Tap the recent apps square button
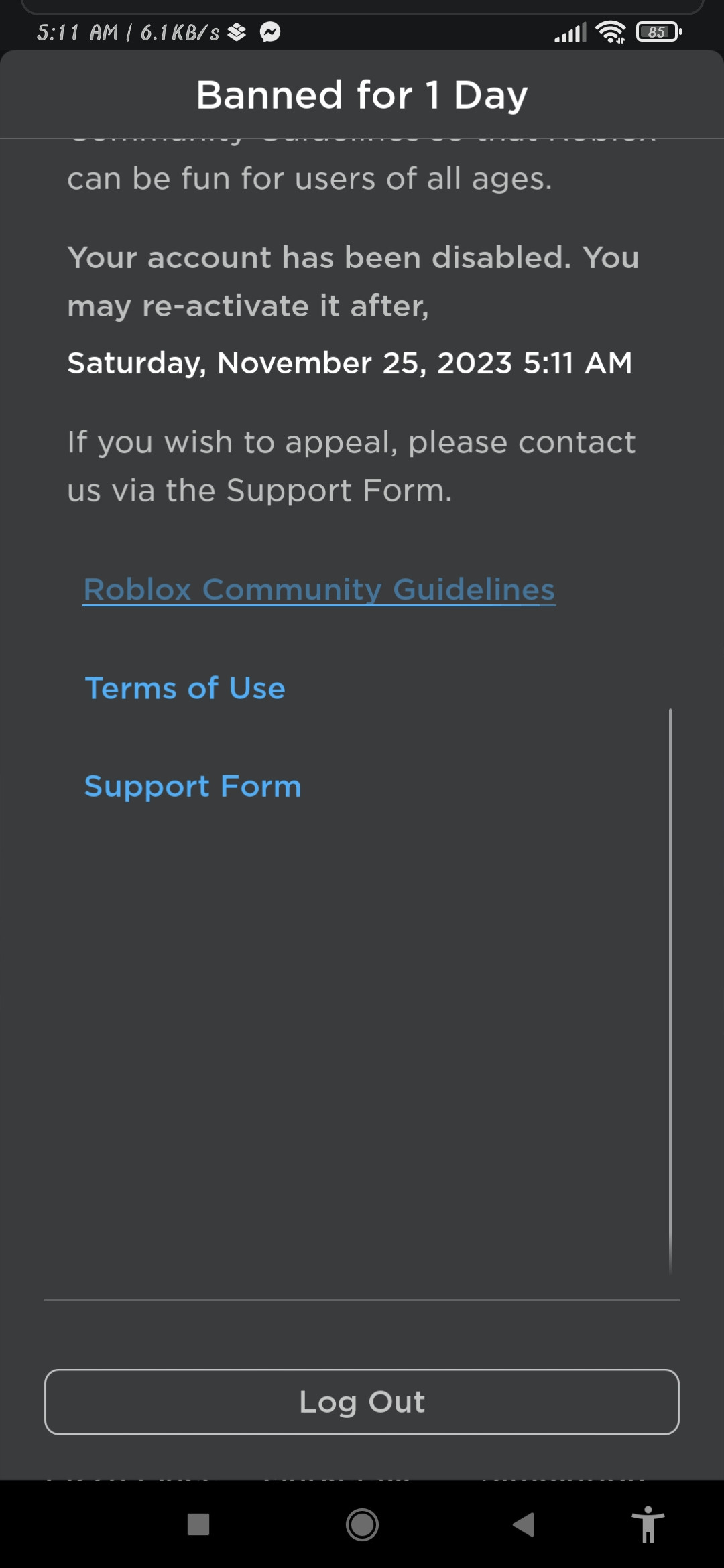 pyautogui.click(x=198, y=1524)
